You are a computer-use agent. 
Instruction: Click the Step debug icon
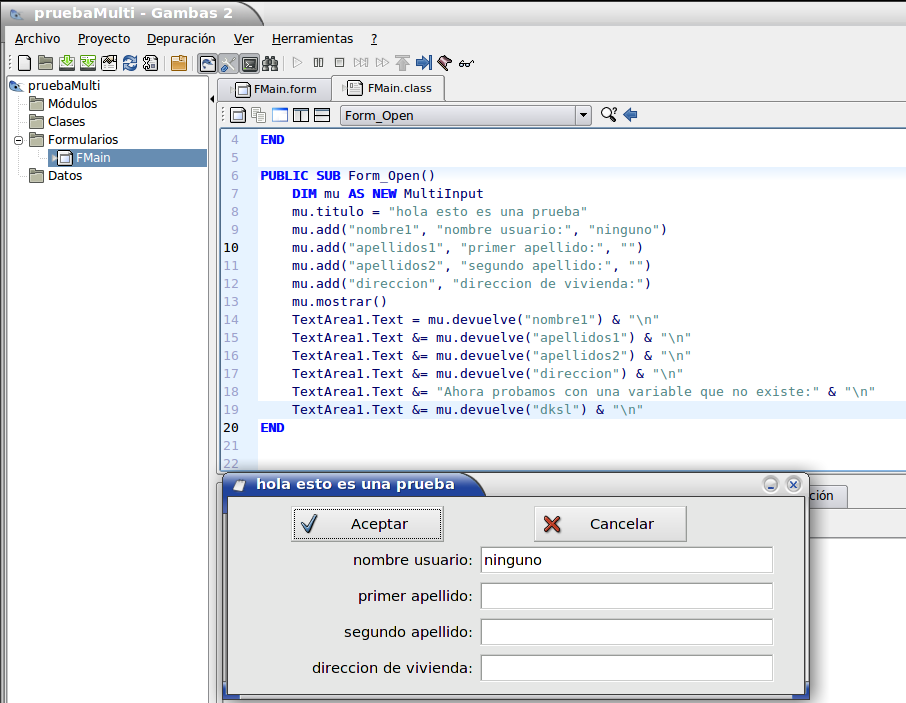click(361, 62)
